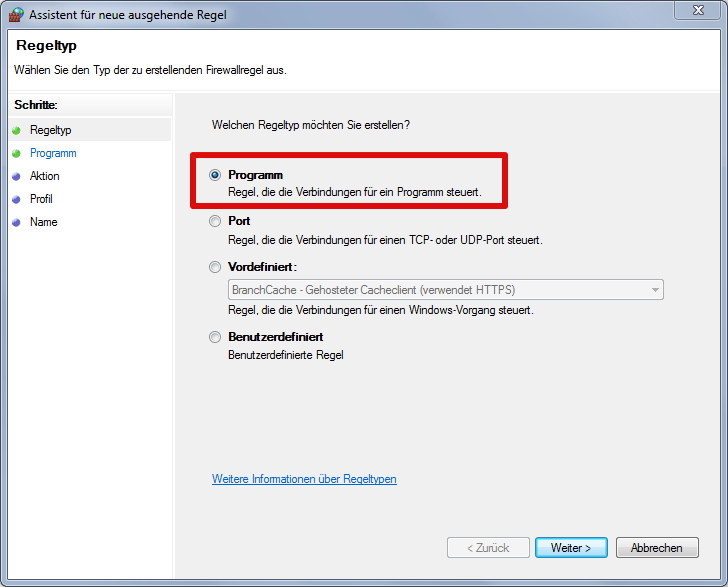Select the Profil step in the sidebar
Viewport: 728px width, 587px height.
[x=41, y=199]
